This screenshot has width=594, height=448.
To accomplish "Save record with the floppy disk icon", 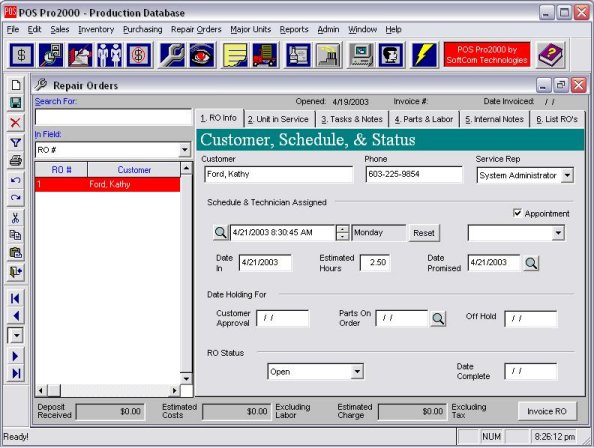I will tap(16, 103).
